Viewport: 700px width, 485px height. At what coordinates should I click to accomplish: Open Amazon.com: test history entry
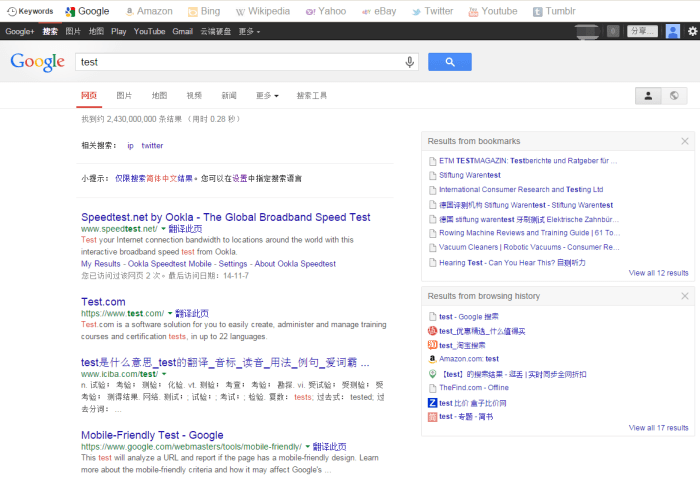pos(469,359)
